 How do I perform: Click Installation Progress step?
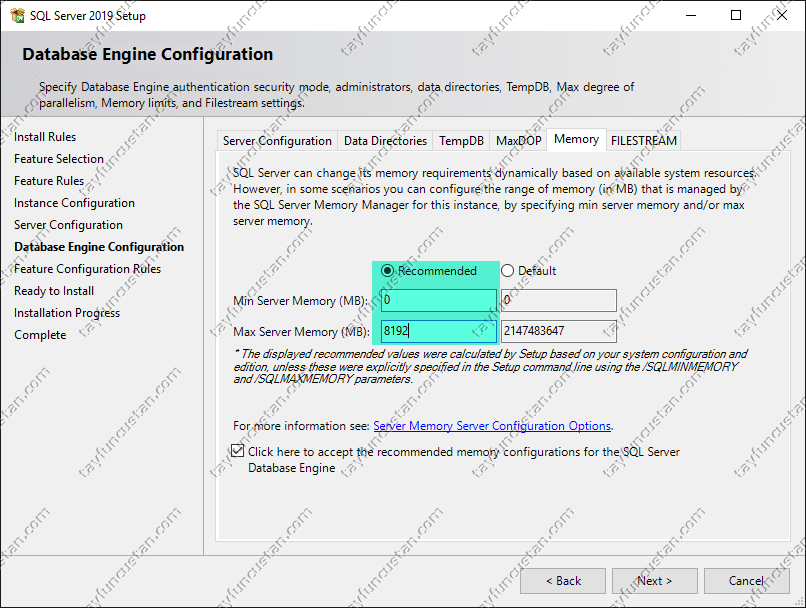click(67, 313)
